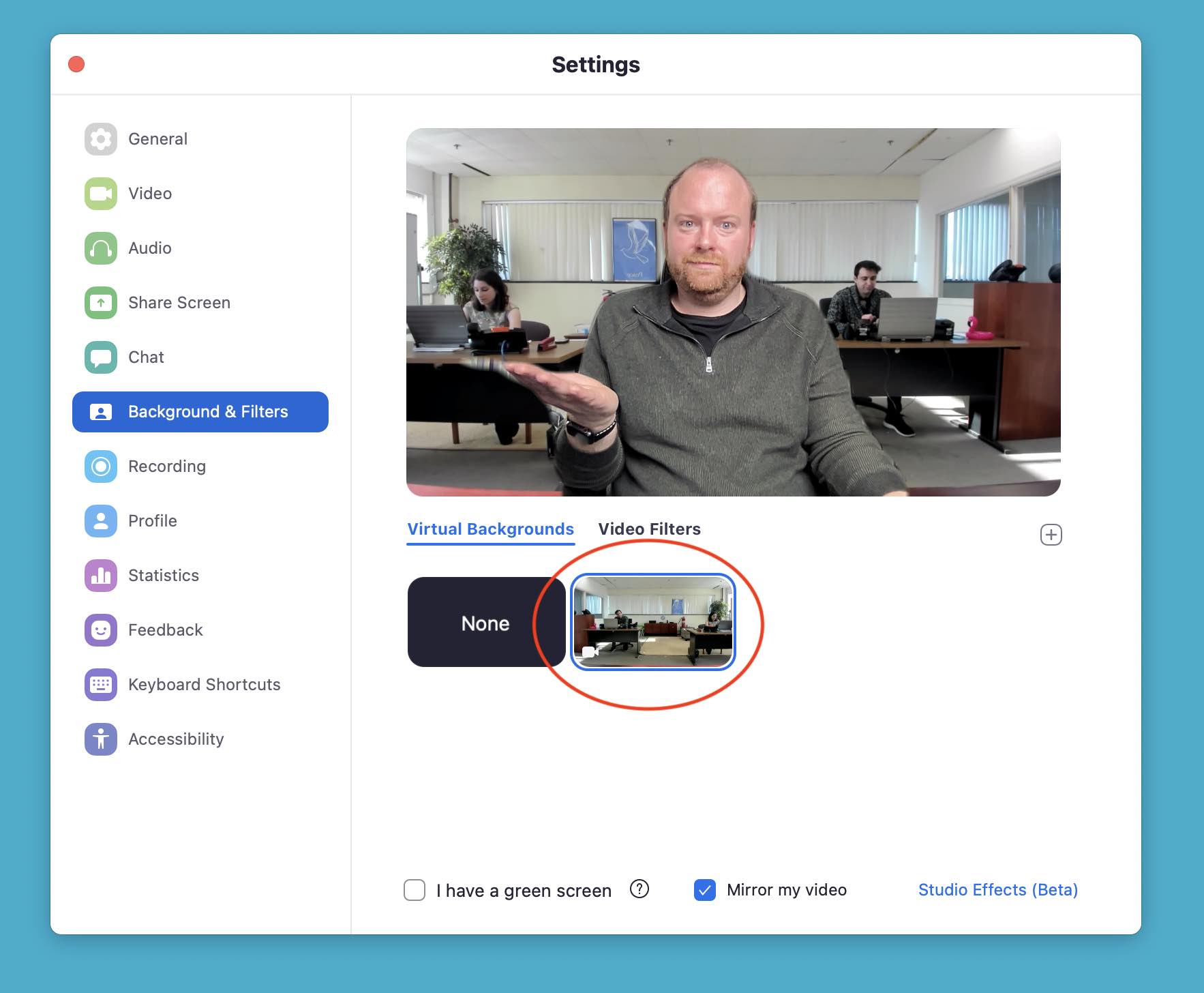Open the Keyboard Shortcuts keyboard icon

(101, 685)
